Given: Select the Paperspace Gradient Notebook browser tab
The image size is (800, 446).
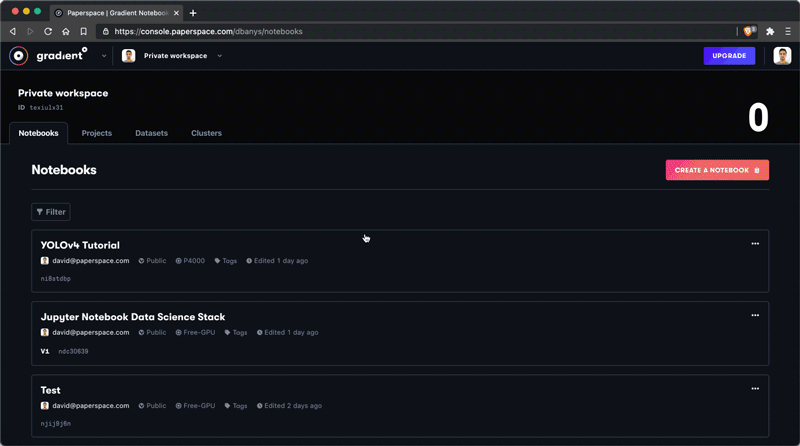Looking at the screenshot, I should (x=117, y=13).
